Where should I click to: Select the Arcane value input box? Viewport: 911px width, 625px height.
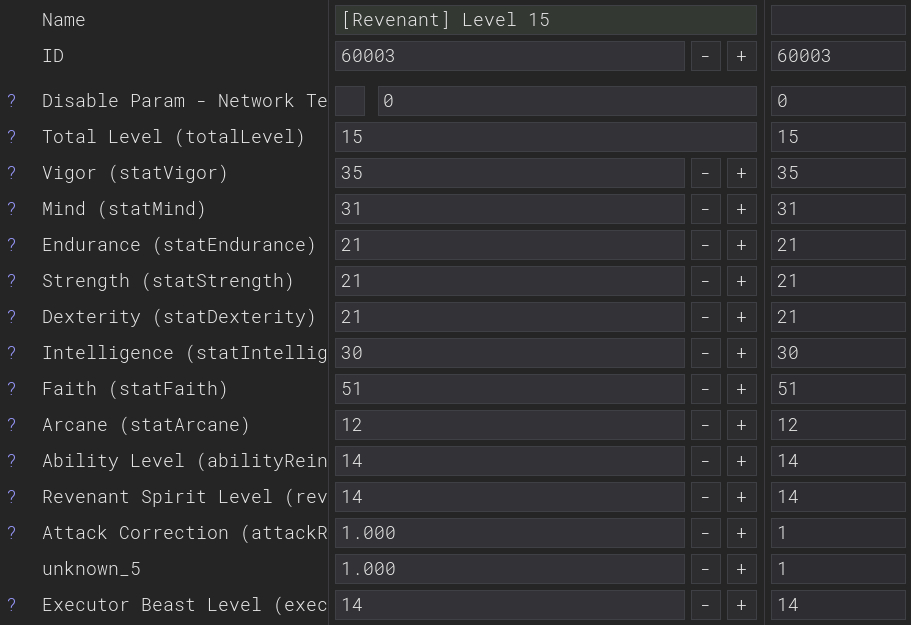click(x=509, y=425)
